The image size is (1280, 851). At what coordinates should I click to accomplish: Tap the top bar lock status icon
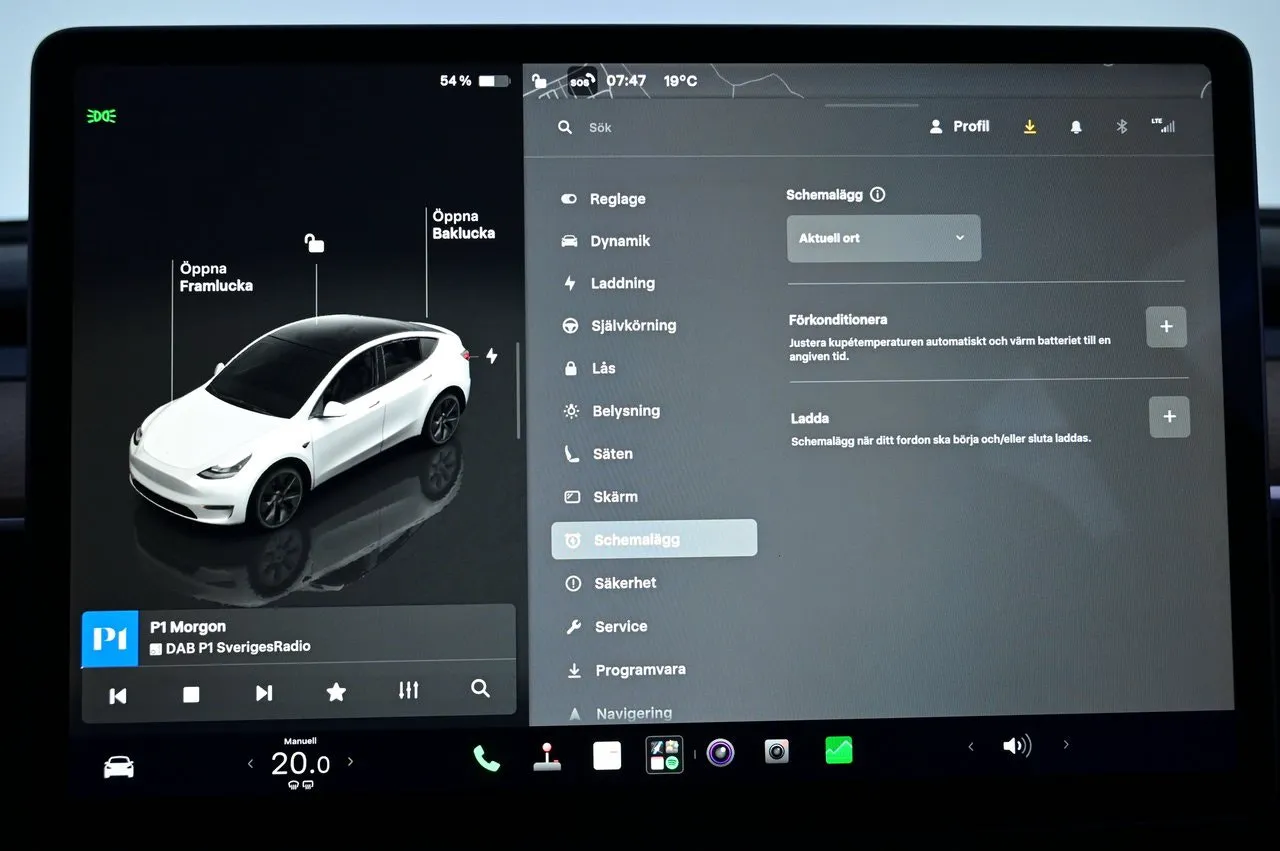(540, 81)
